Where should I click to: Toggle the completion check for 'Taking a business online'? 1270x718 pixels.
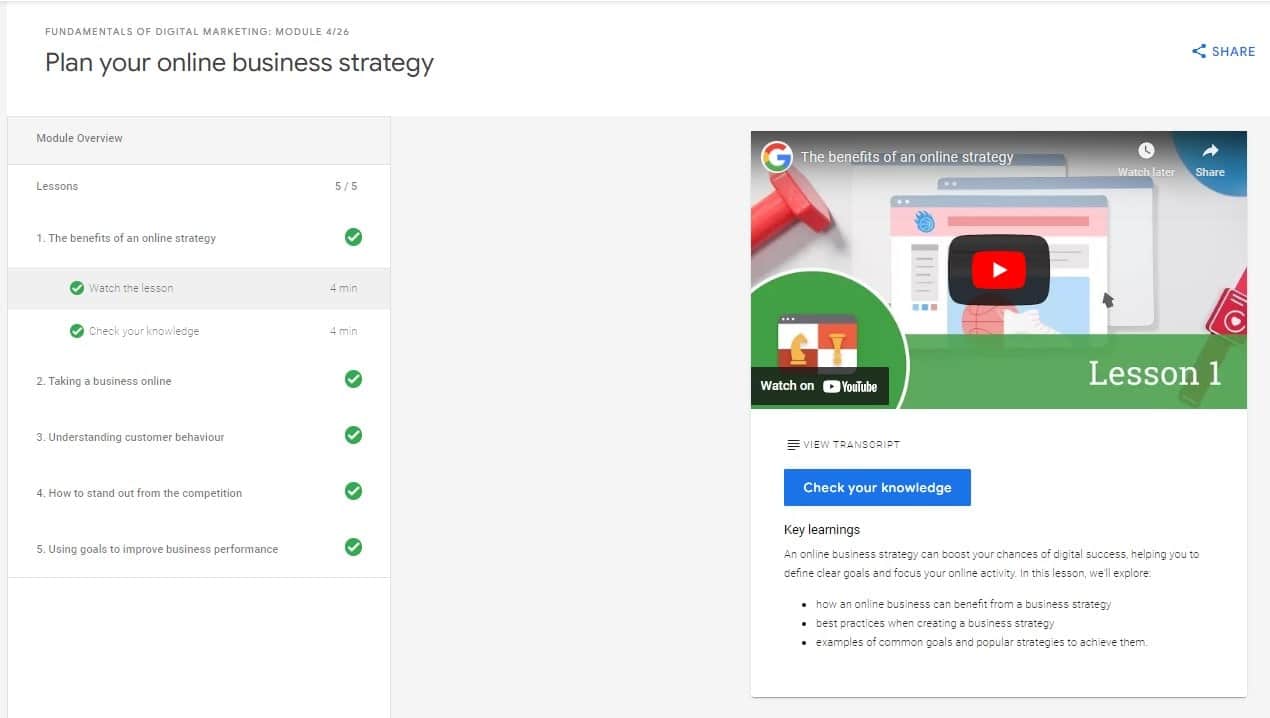pos(353,379)
